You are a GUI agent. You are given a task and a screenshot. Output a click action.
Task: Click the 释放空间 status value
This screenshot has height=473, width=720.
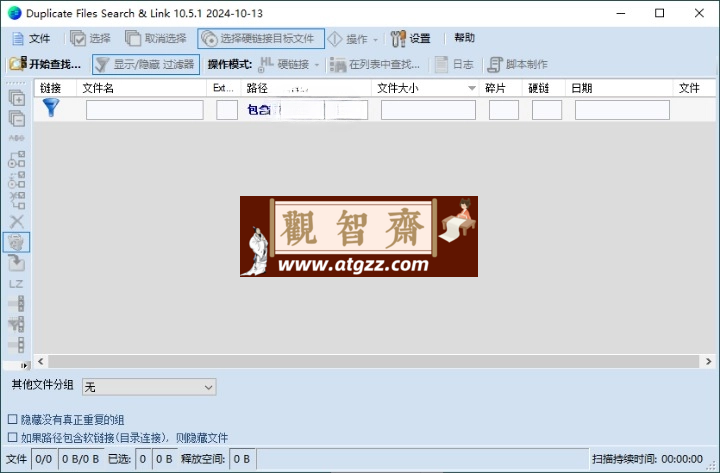[242, 459]
